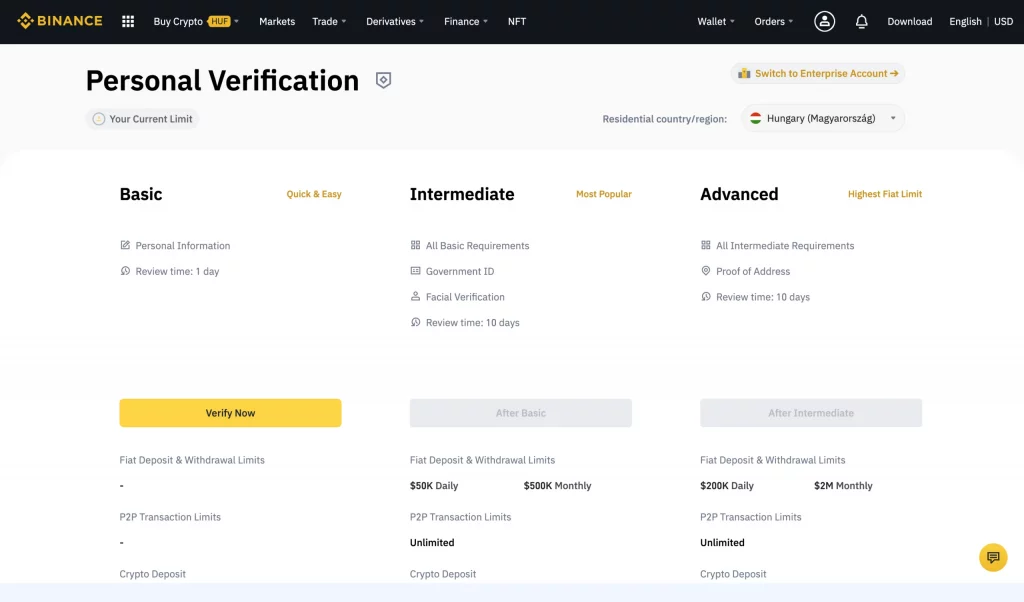Go to Markets page

tap(277, 21)
